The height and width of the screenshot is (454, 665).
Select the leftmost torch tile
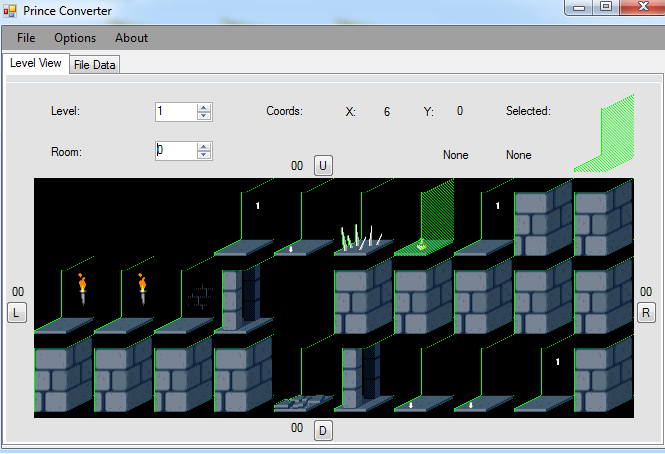tap(64, 297)
